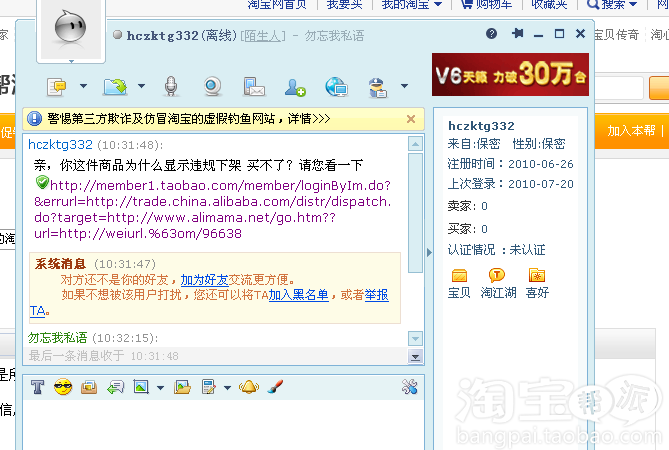Click the message text input area
Screen dimensions: 669x450
(x=220, y=422)
